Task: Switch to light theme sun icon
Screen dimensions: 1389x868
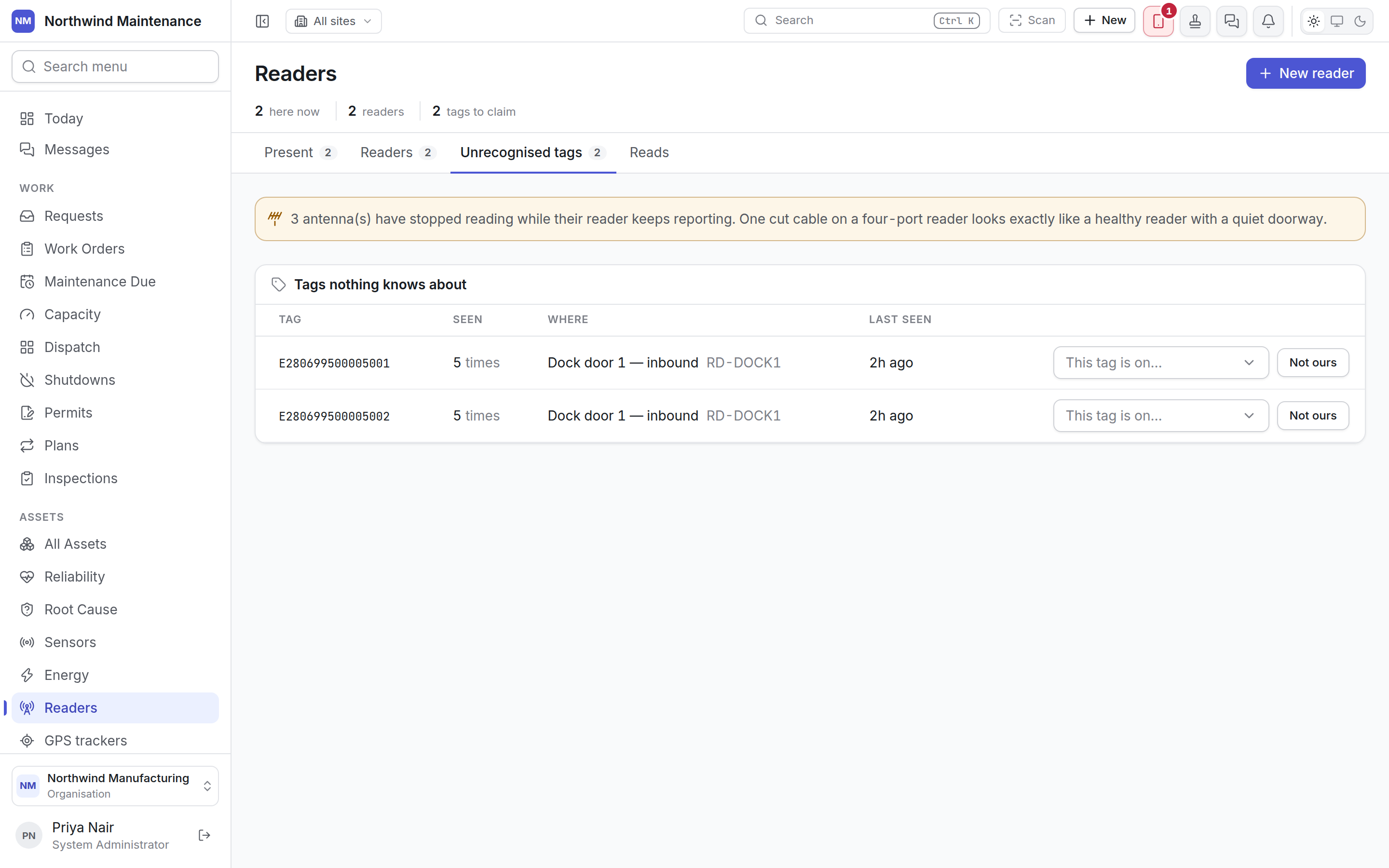Action: click(x=1314, y=21)
